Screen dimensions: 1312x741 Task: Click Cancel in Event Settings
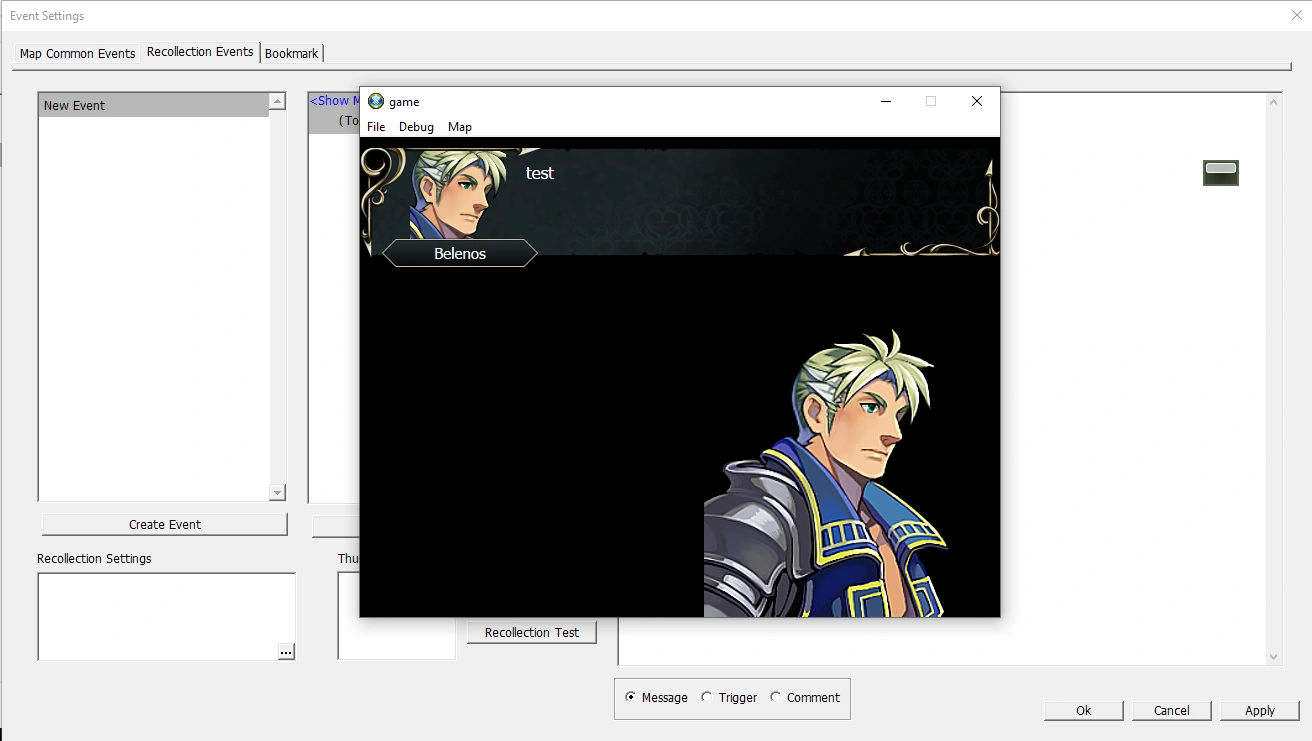tap(1172, 711)
